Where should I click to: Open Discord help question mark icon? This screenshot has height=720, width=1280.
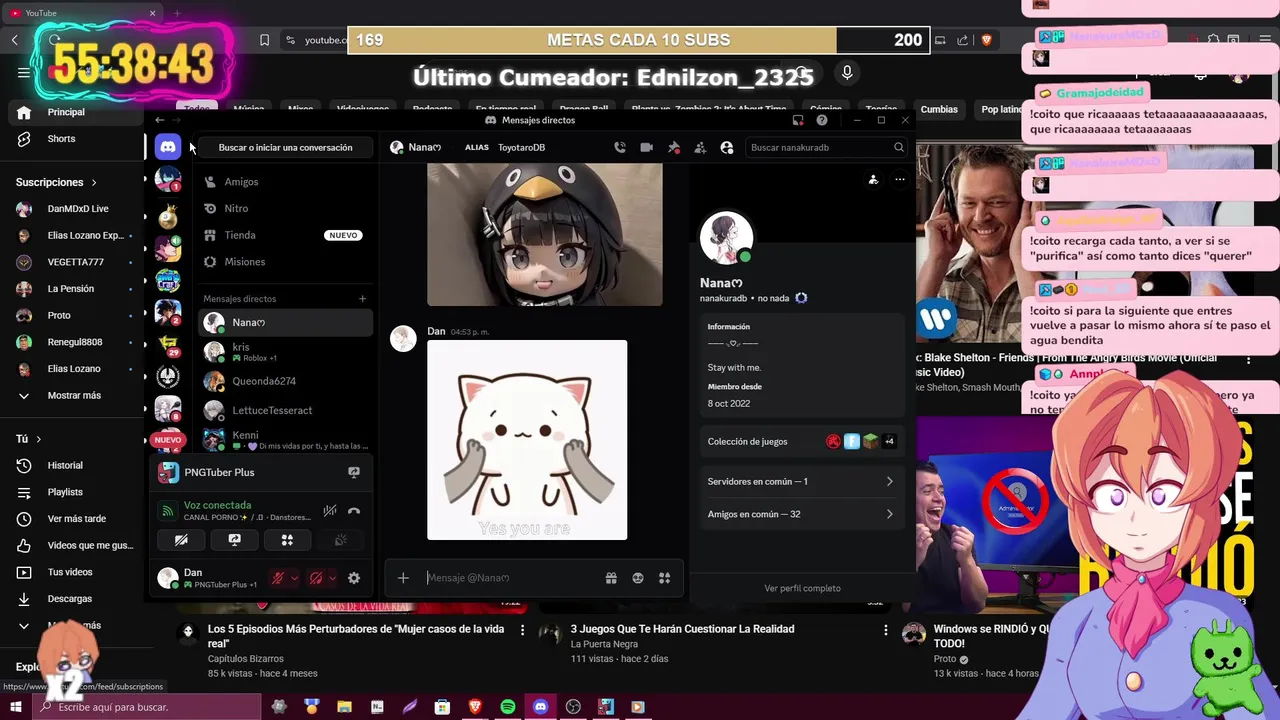822,120
